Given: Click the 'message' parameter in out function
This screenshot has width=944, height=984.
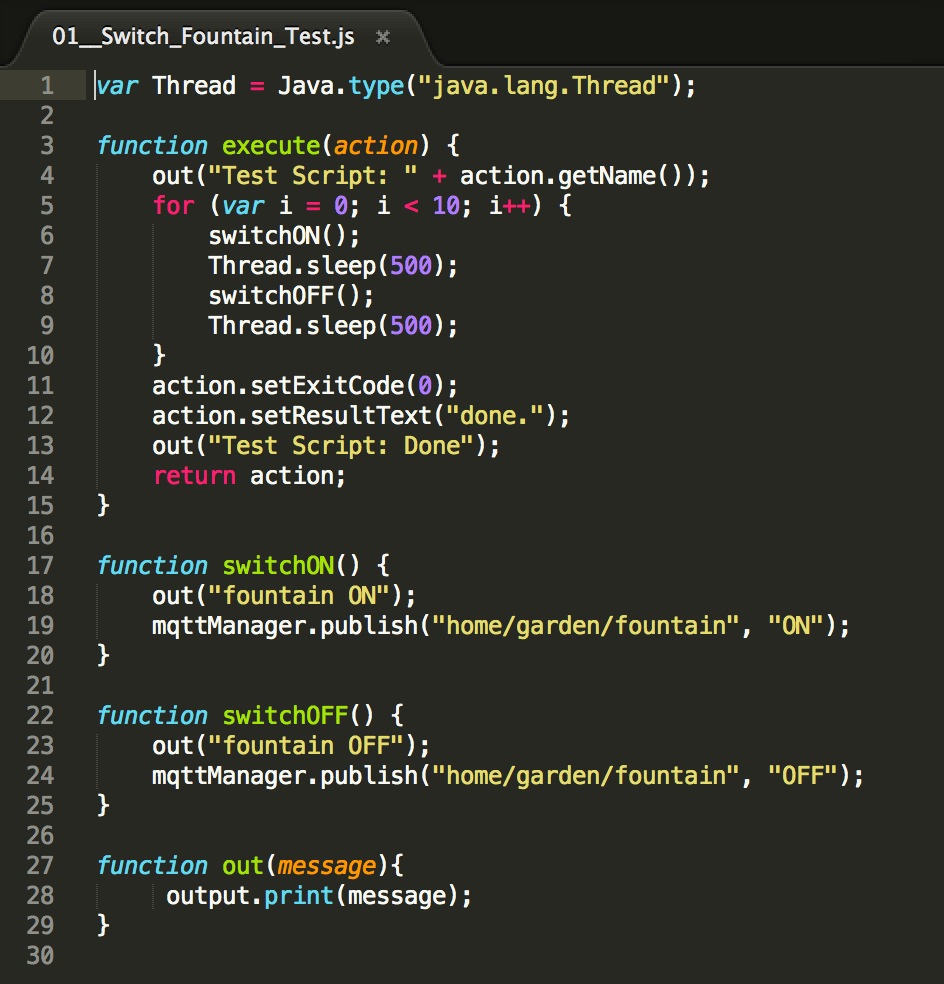Looking at the screenshot, I should pyautogui.click(x=325, y=866).
